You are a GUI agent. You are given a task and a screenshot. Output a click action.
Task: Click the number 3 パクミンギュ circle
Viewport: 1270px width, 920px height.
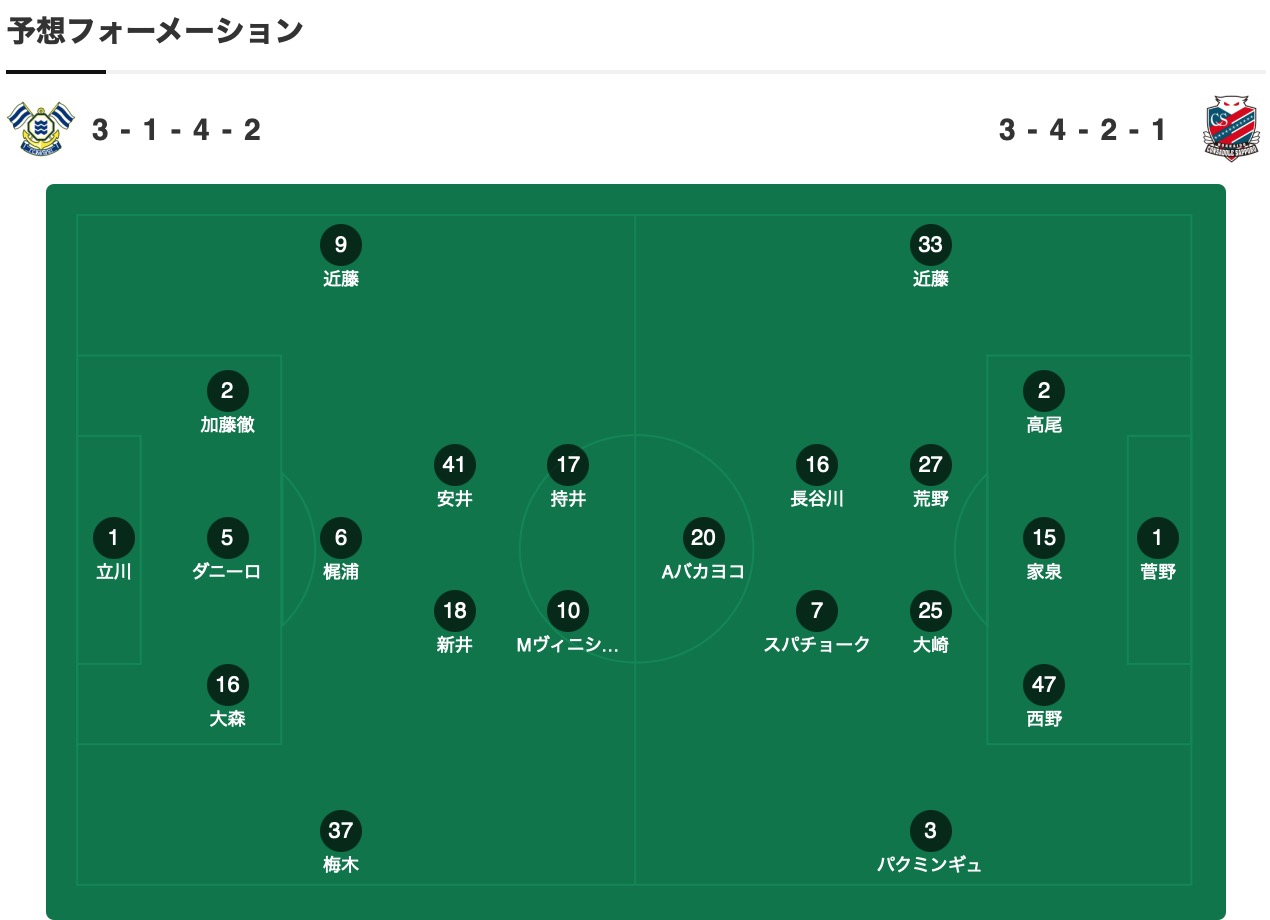tap(931, 831)
